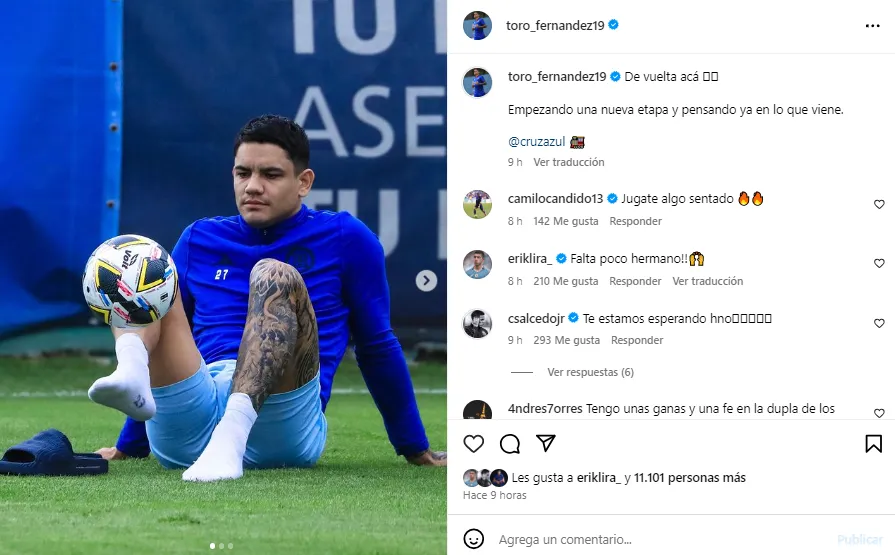The height and width of the screenshot is (555, 895).
Task: Select the second carousel dot indicator
Action: pyautogui.click(x=221, y=546)
